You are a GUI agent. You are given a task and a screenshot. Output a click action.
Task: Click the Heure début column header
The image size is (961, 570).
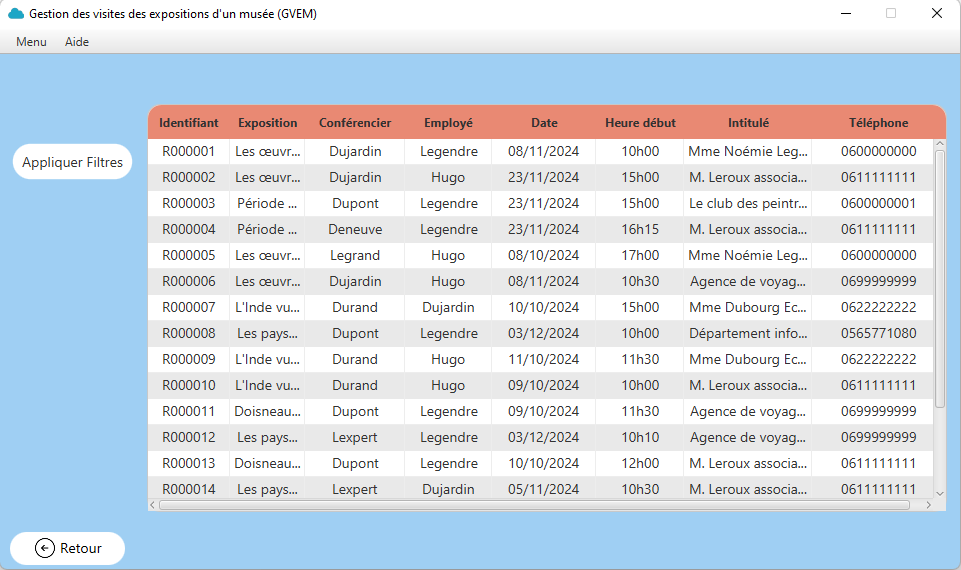click(x=640, y=123)
